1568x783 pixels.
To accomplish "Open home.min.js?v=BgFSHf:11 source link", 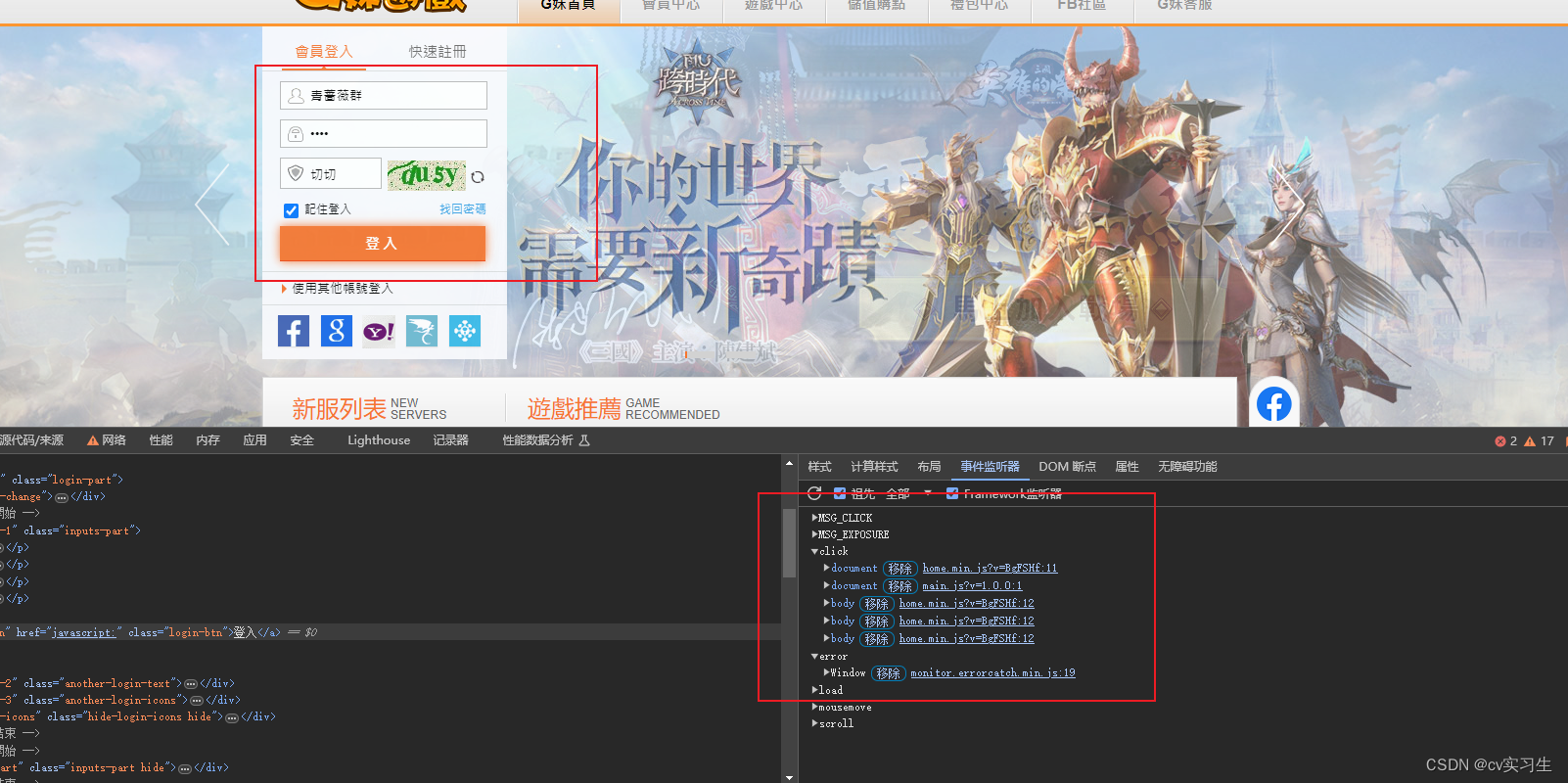I will (990, 569).
